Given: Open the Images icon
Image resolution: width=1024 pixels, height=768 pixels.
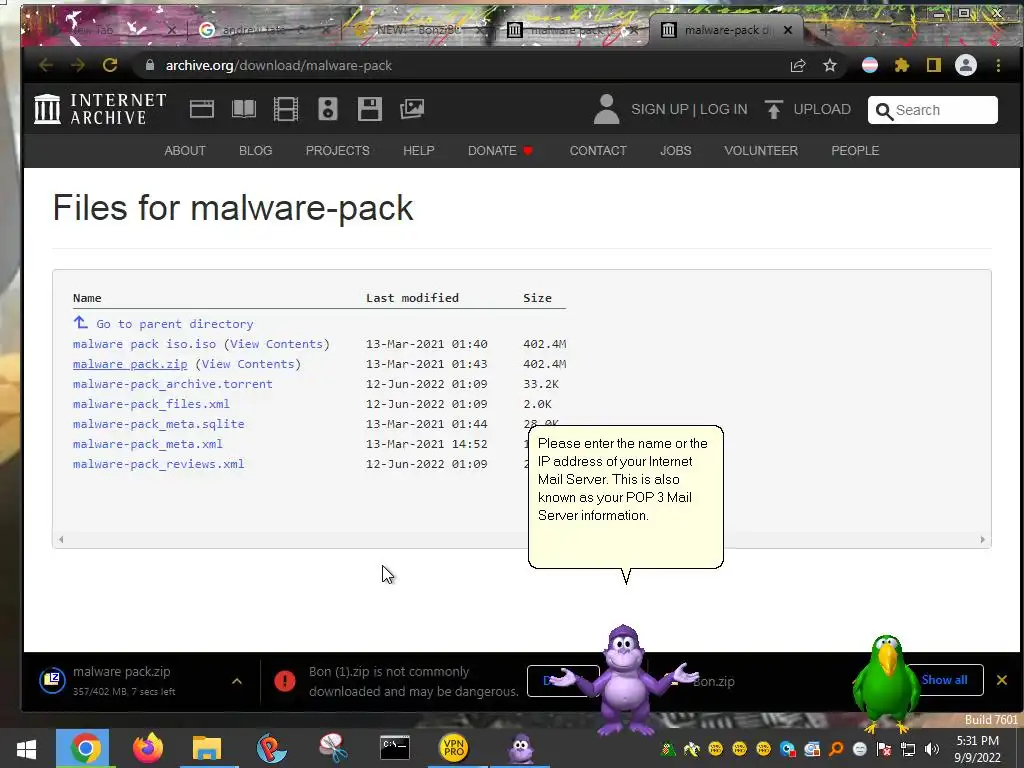Looking at the screenshot, I should [412, 108].
